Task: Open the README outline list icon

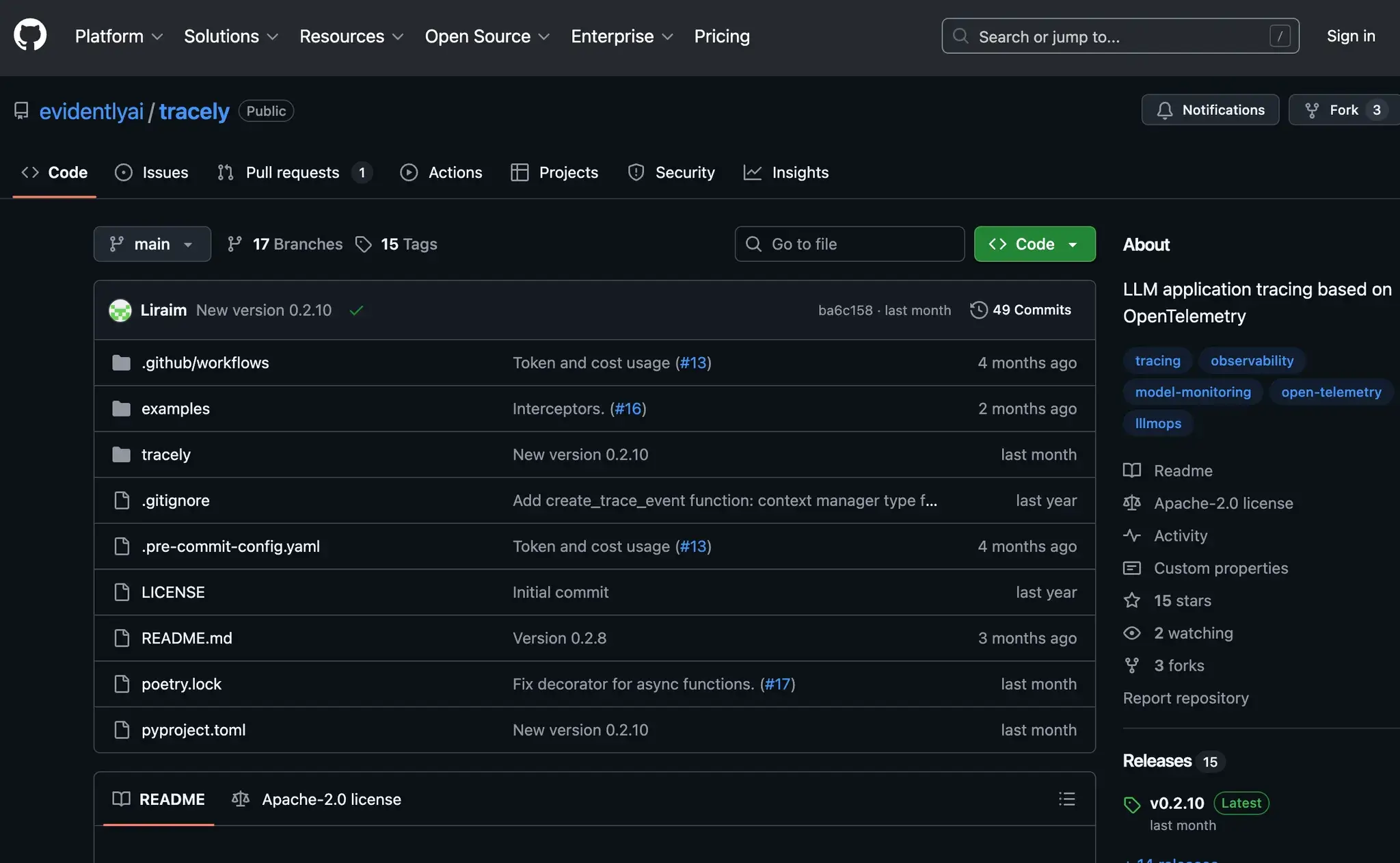Action: 1066,799
